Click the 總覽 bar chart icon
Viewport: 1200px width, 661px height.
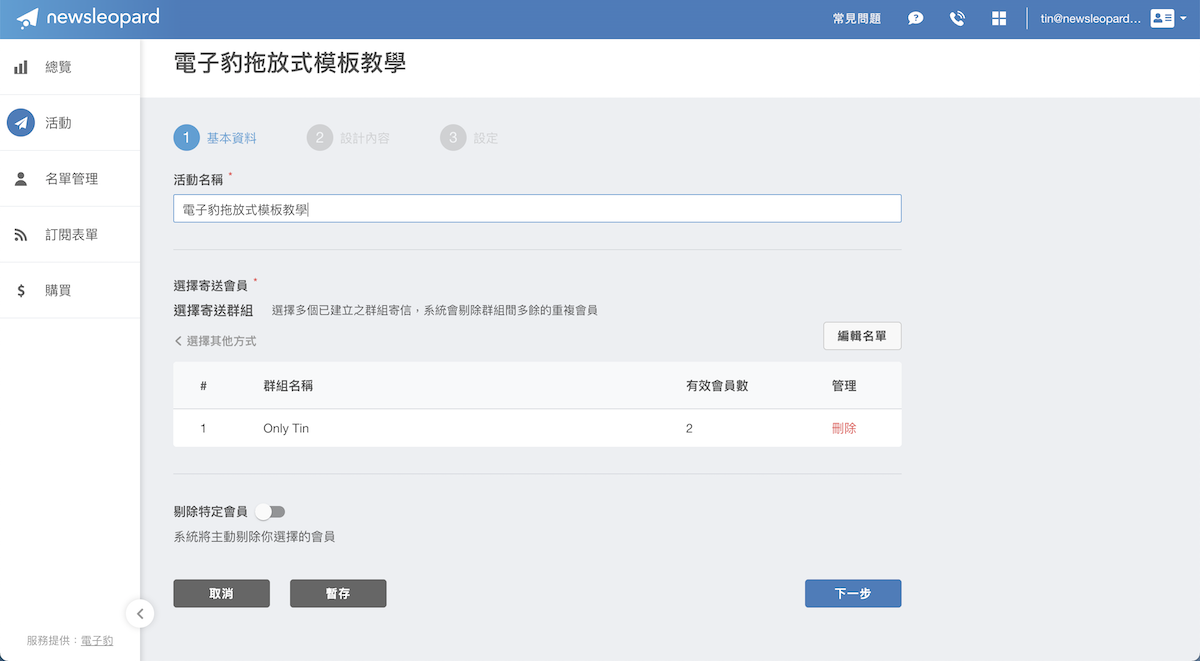pos(21,67)
